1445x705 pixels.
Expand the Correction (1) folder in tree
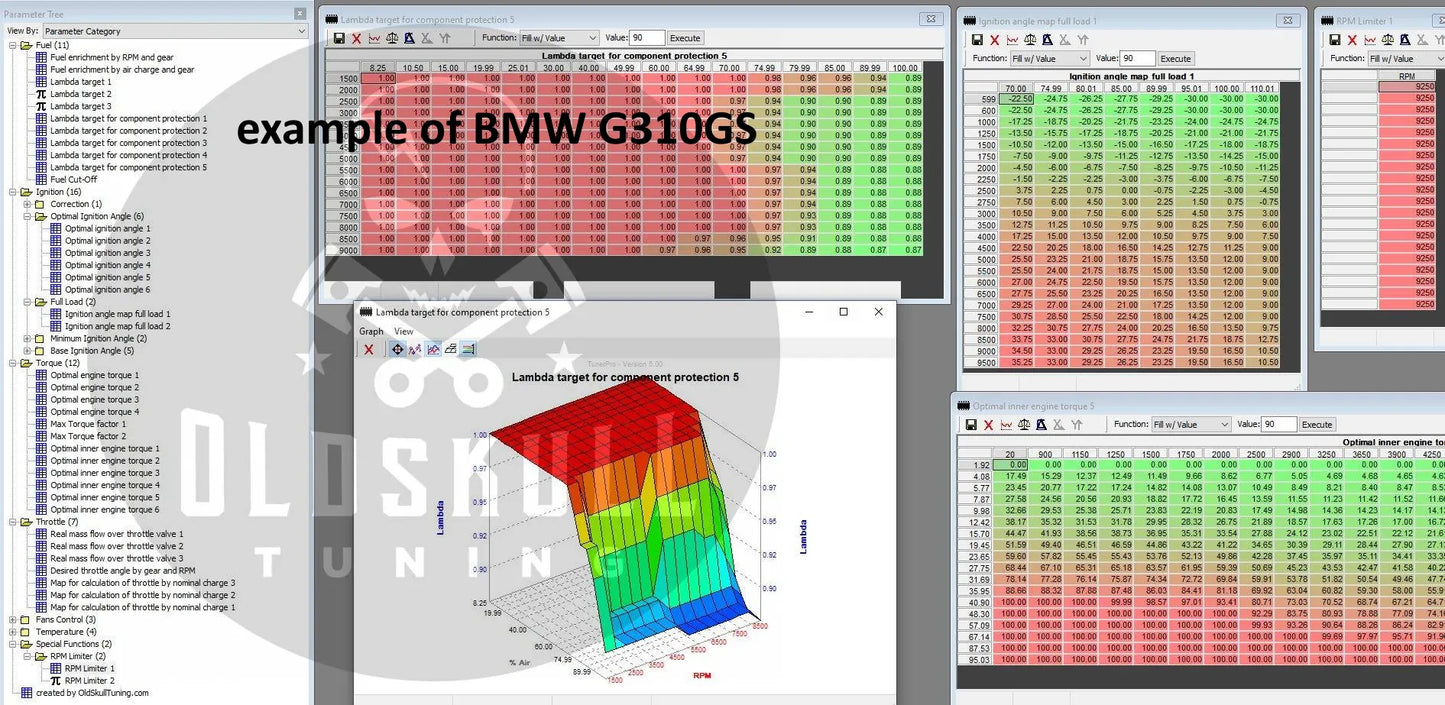[x=27, y=204]
